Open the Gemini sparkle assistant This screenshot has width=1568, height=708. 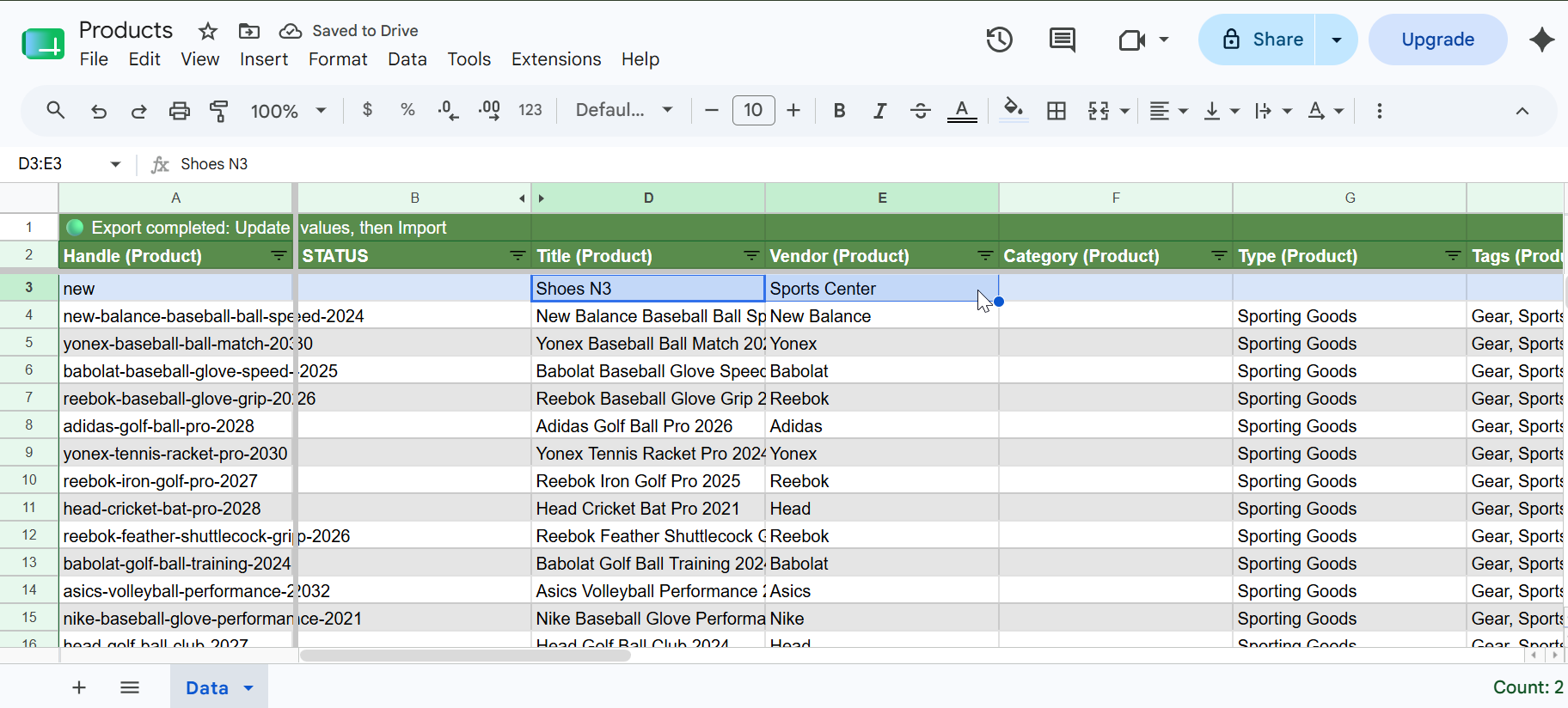tap(1542, 40)
